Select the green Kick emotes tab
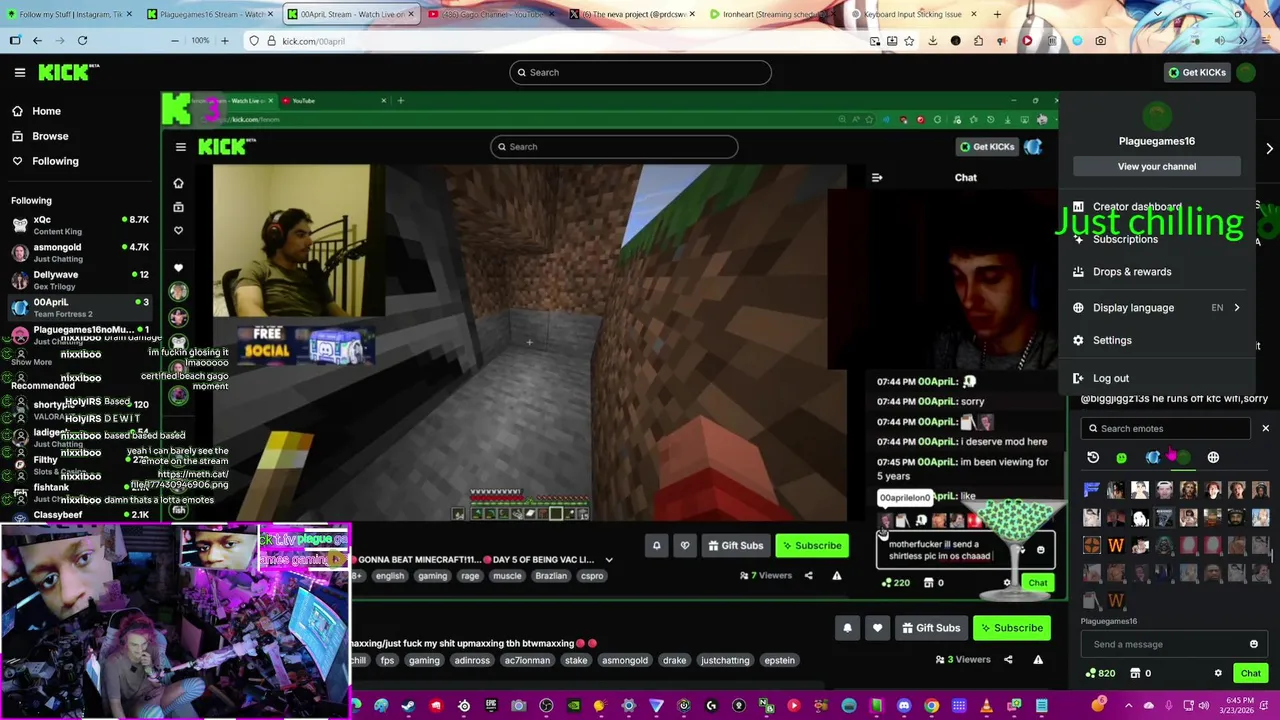 (1121, 457)
